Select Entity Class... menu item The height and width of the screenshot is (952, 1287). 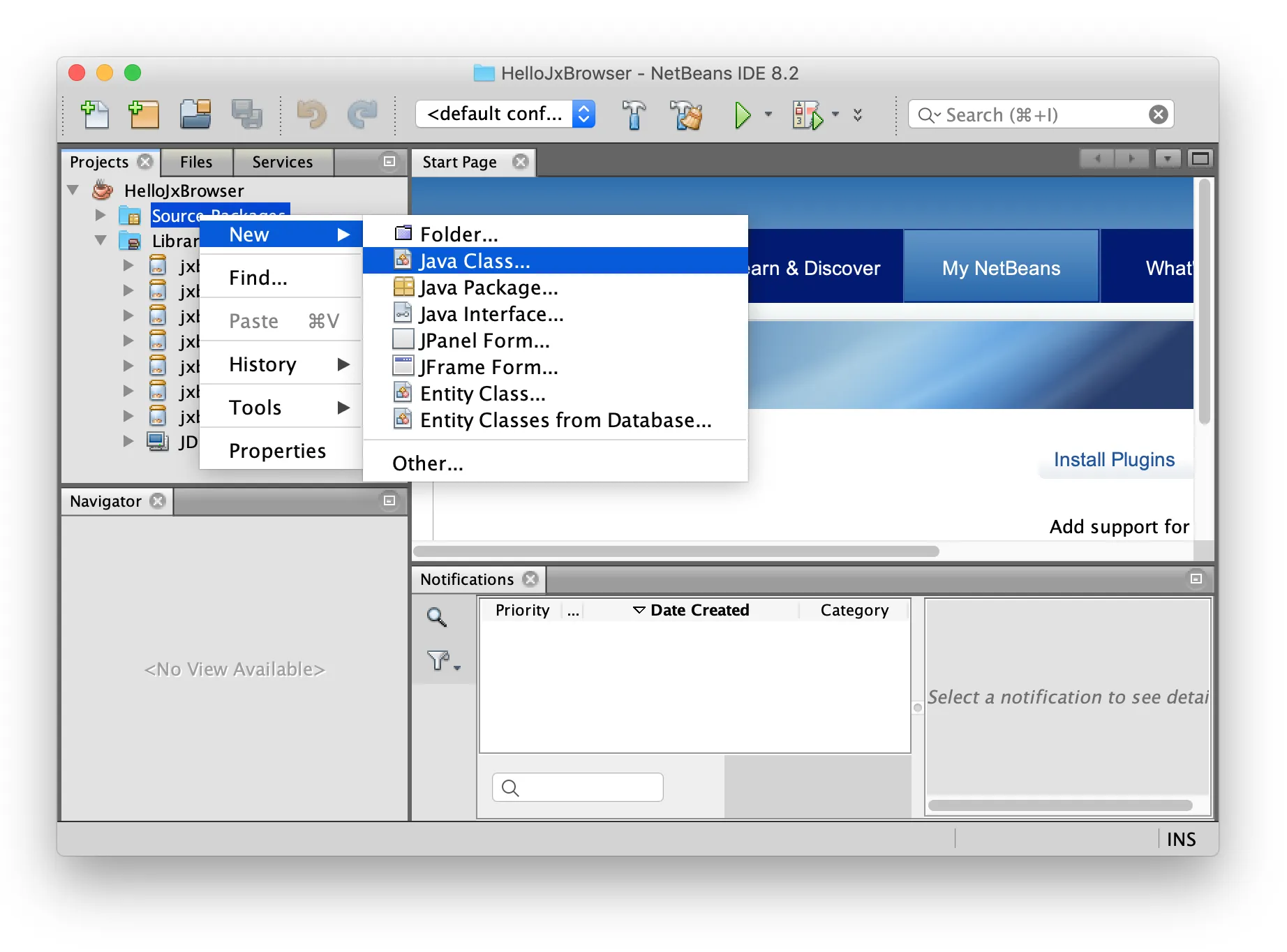tap(556, 394)
